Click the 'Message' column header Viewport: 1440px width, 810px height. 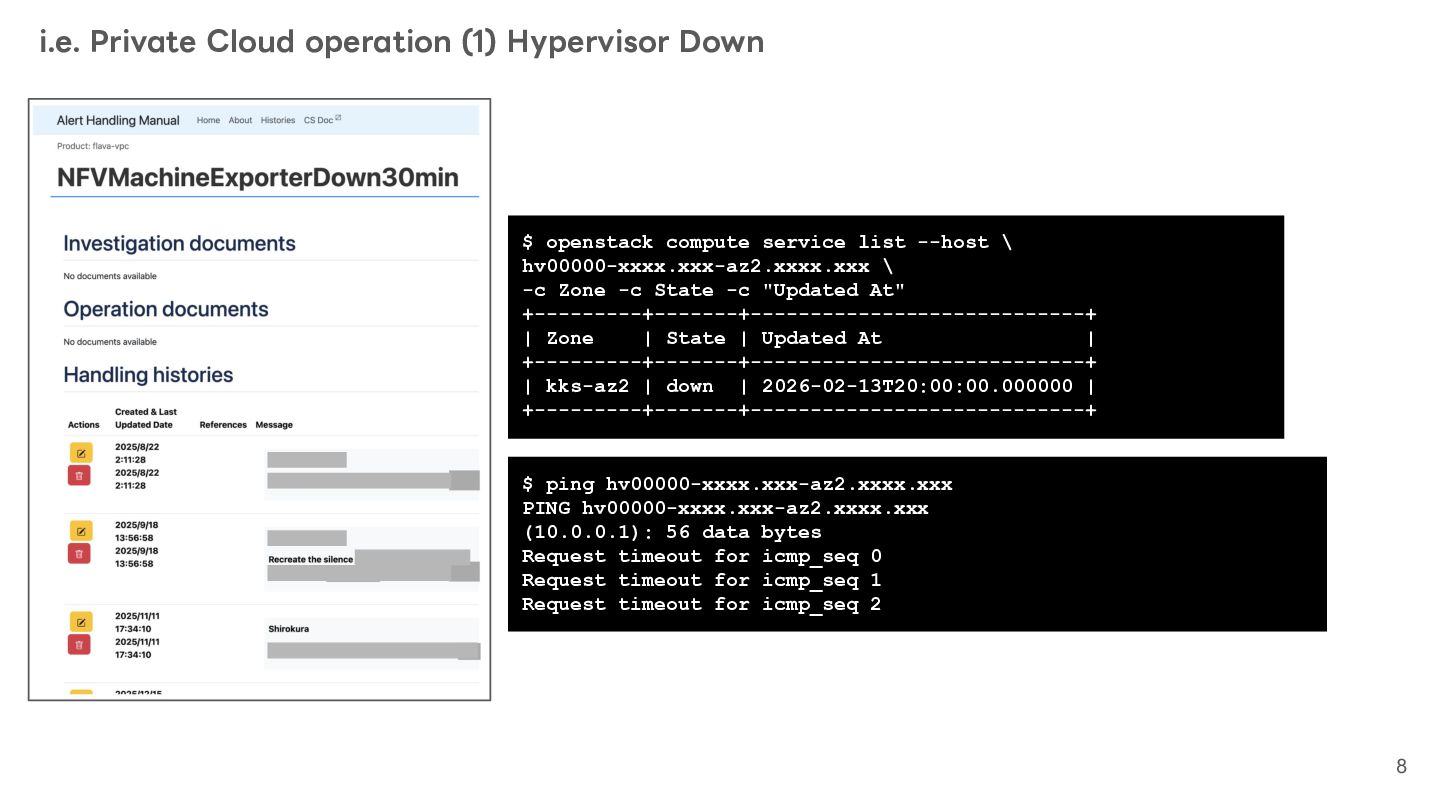click(274, 425)
